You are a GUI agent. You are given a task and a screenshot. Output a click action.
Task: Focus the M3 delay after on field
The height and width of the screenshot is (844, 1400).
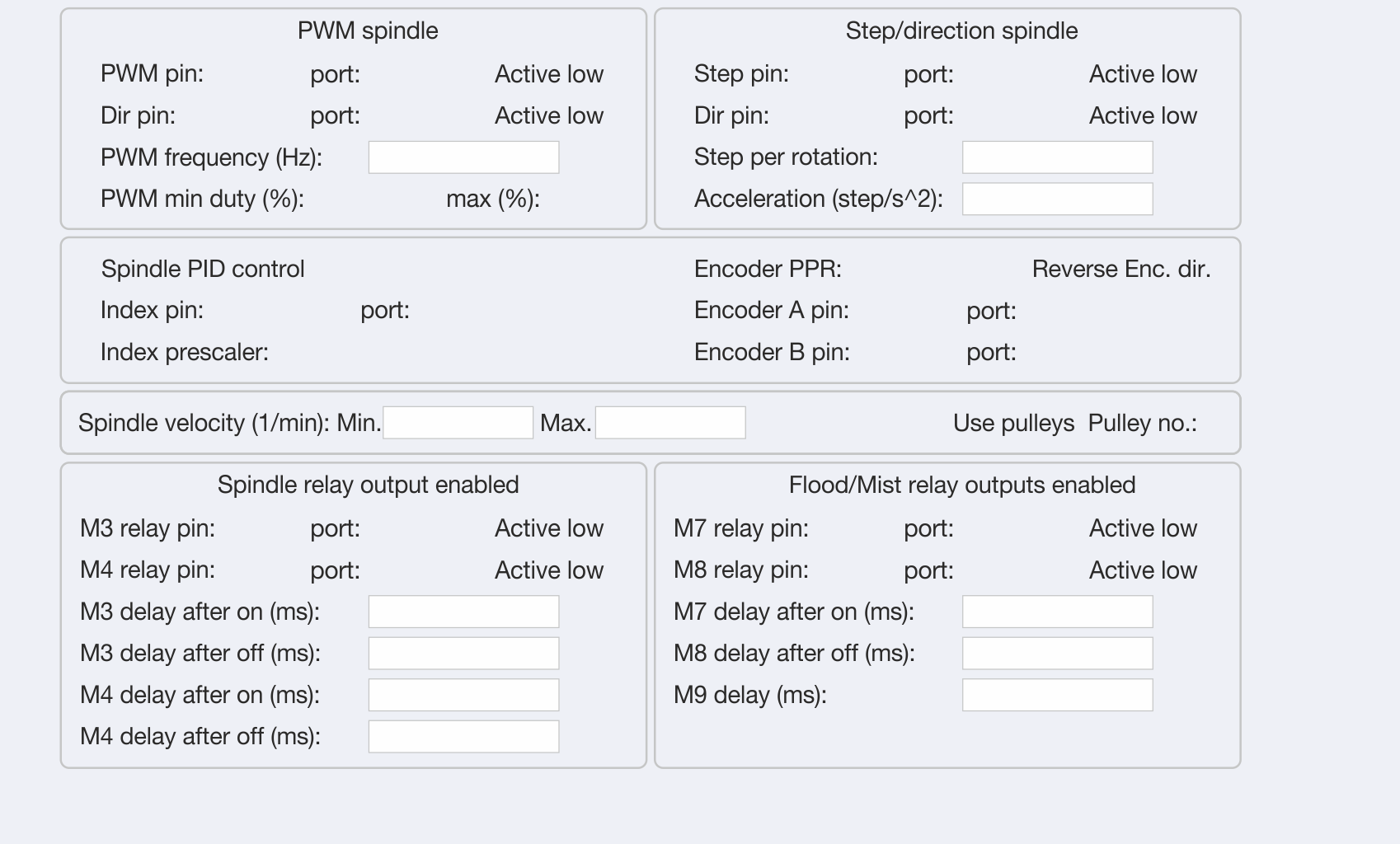tap(463, 612)
